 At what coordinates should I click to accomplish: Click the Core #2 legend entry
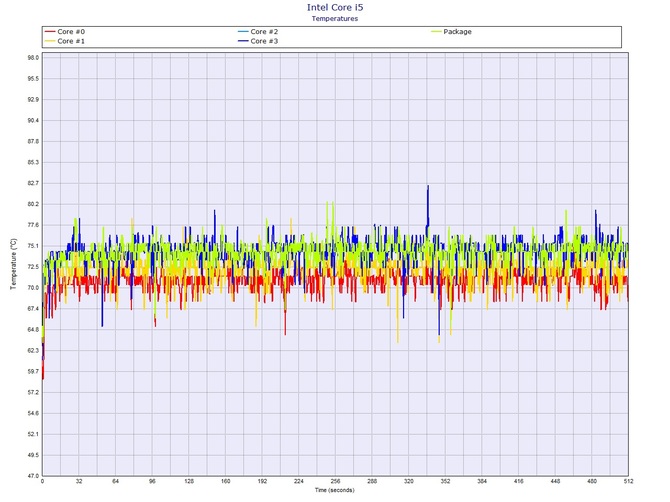tap(258, 32)
